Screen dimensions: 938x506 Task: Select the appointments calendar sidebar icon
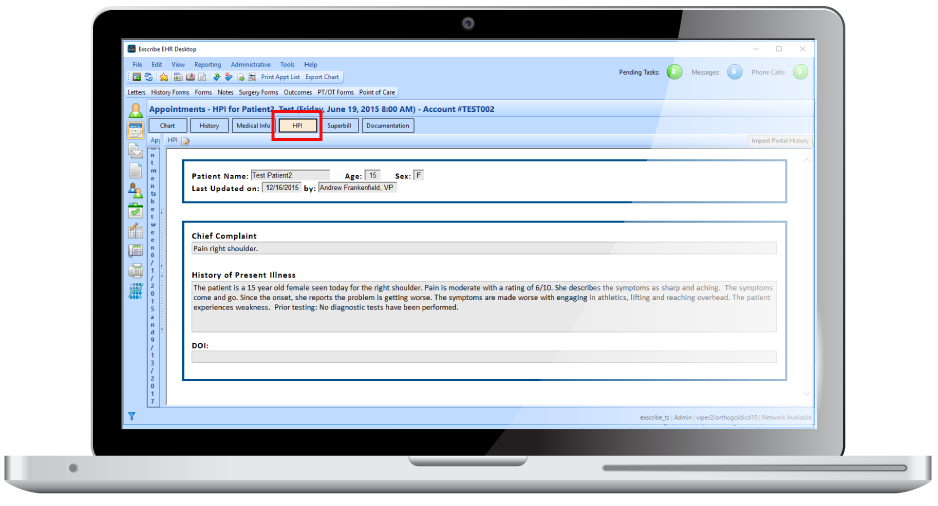click(x=136, y=130)
